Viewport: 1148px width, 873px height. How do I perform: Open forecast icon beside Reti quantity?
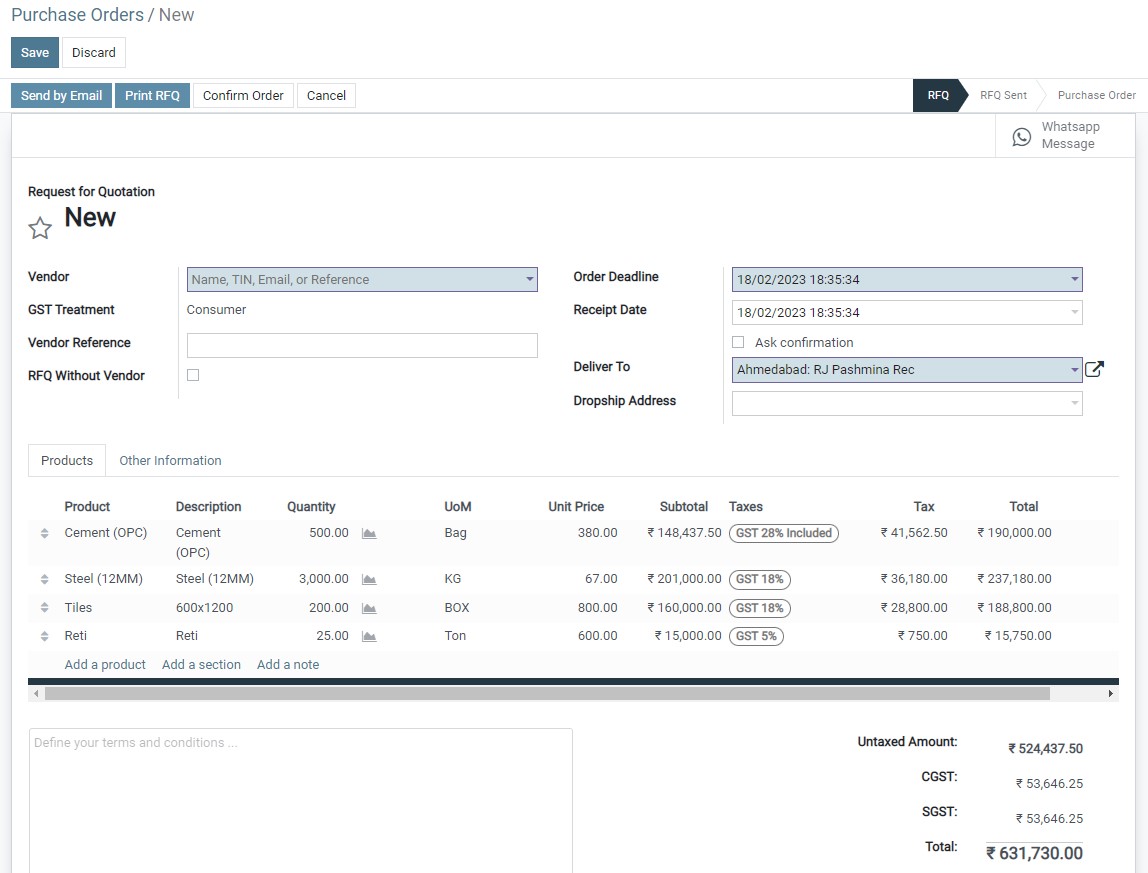(x=368, y=635)
